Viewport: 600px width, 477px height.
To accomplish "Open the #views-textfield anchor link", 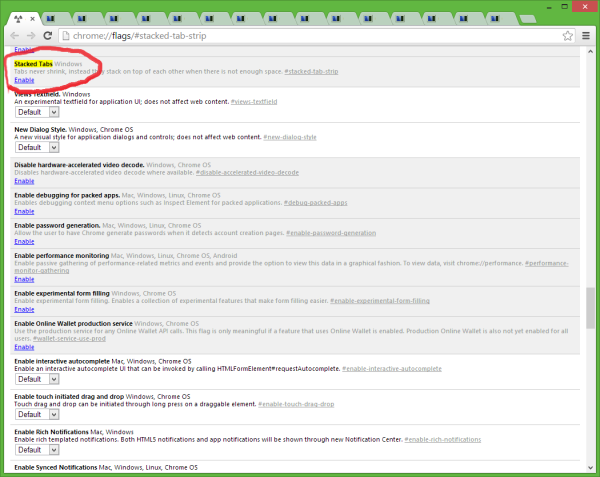I will [x=254, y=102].
